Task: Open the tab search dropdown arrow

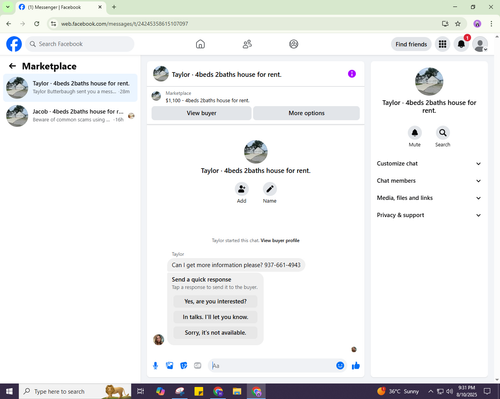Action: [7, 7]
